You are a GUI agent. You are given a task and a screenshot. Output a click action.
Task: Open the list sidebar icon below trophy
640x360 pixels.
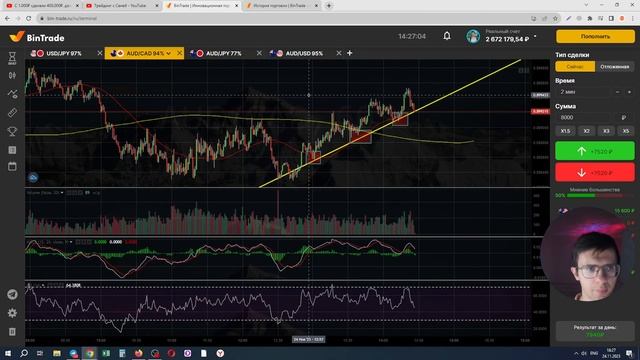coord(12,150)
